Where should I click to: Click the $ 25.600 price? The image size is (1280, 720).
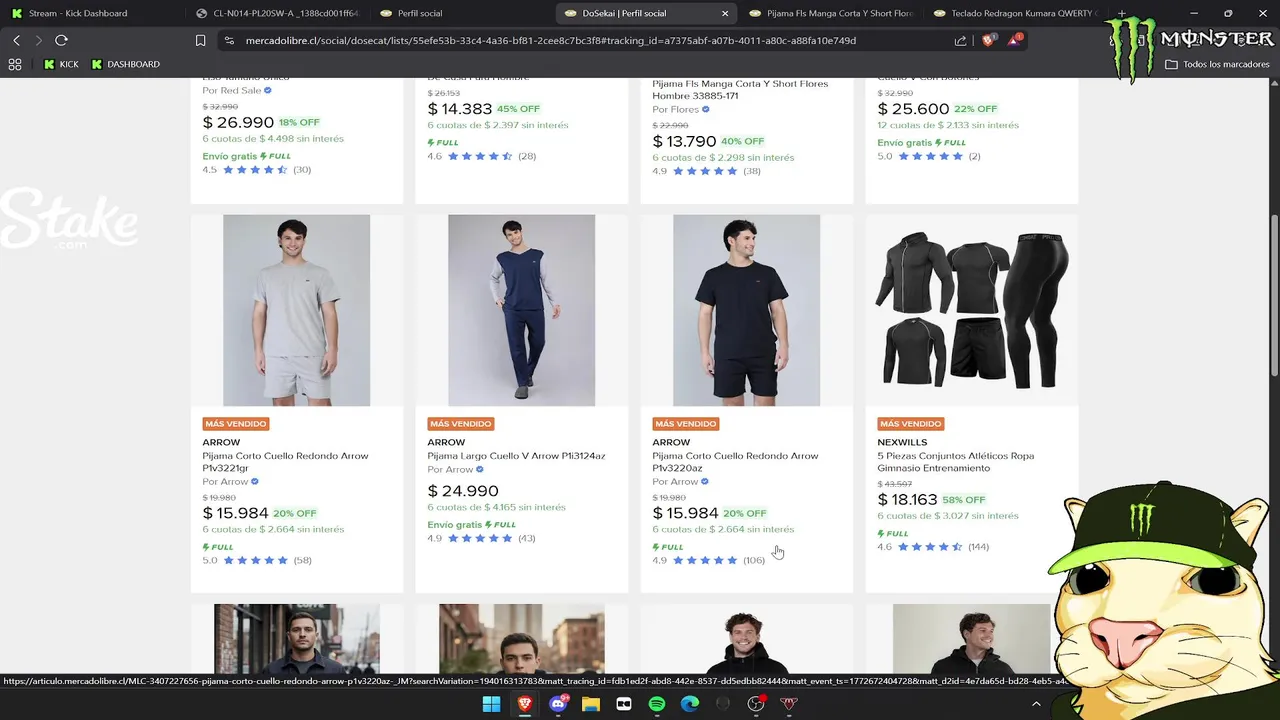pos(913,109)
